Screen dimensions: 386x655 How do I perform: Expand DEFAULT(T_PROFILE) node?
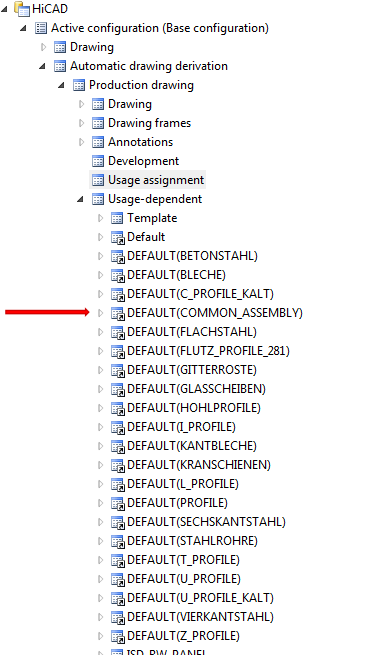100,560
